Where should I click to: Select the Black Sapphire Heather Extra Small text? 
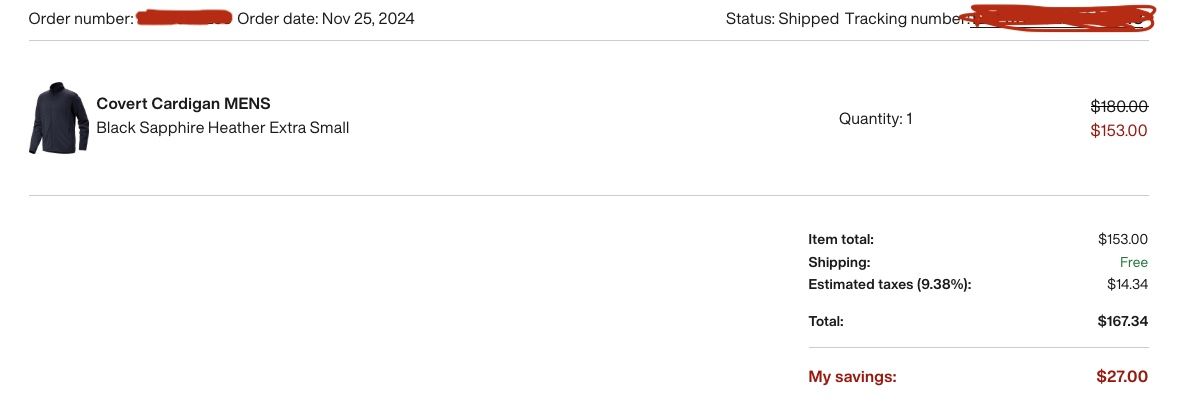[x=222, y=128]
